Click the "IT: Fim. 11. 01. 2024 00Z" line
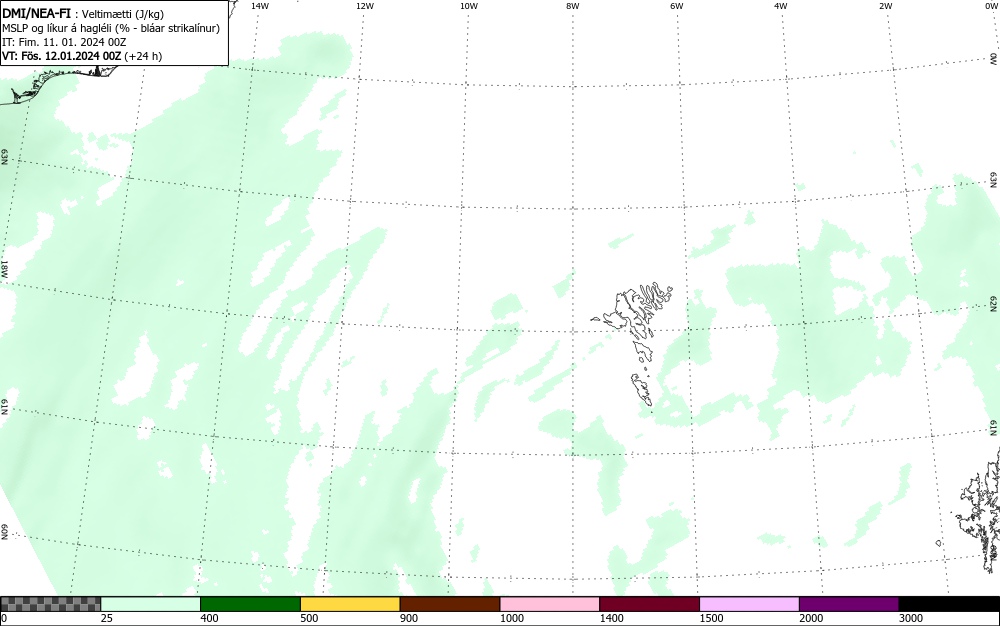The width and height of the screenshot is (1000, 626). point(64,42)
